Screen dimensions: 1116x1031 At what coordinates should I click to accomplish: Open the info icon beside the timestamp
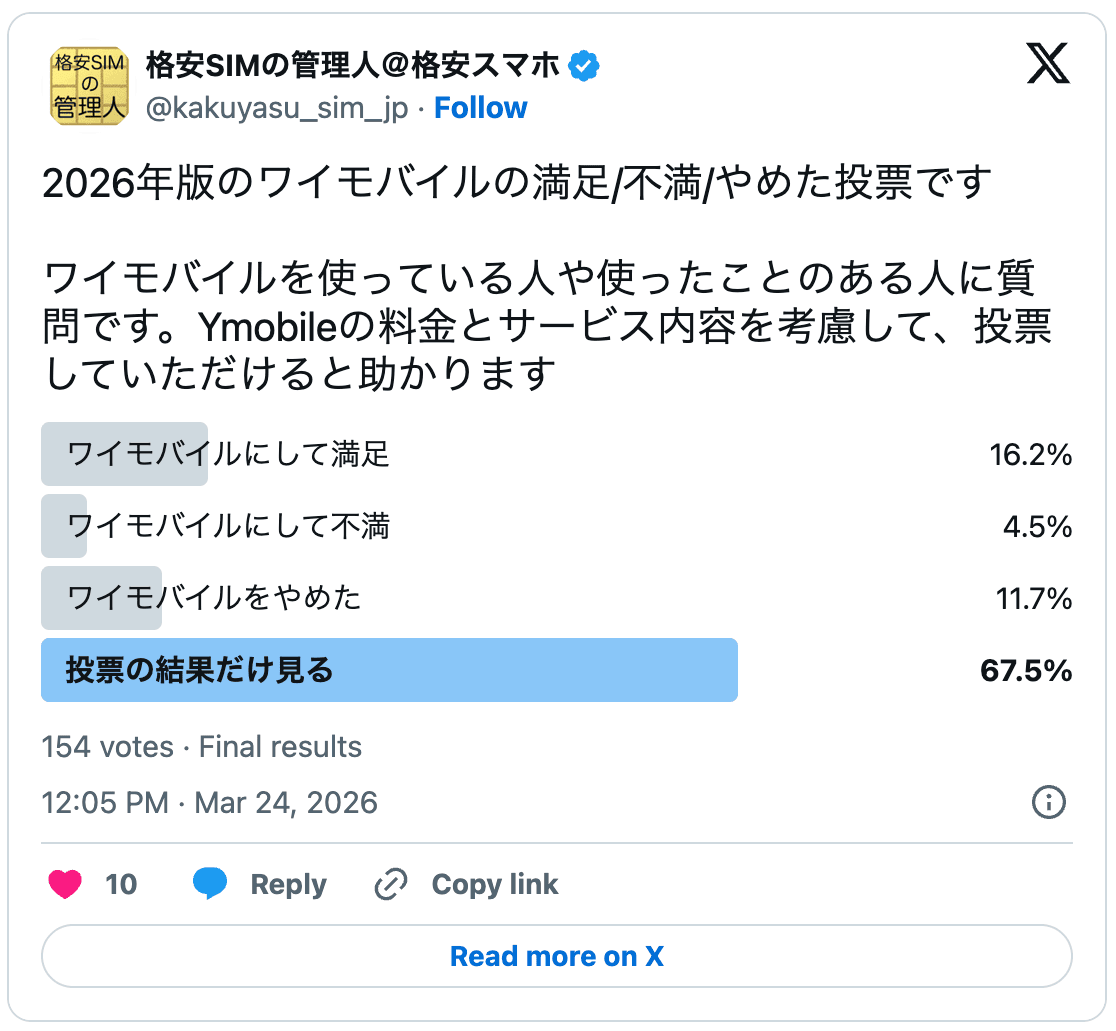tap(1049, 803)
